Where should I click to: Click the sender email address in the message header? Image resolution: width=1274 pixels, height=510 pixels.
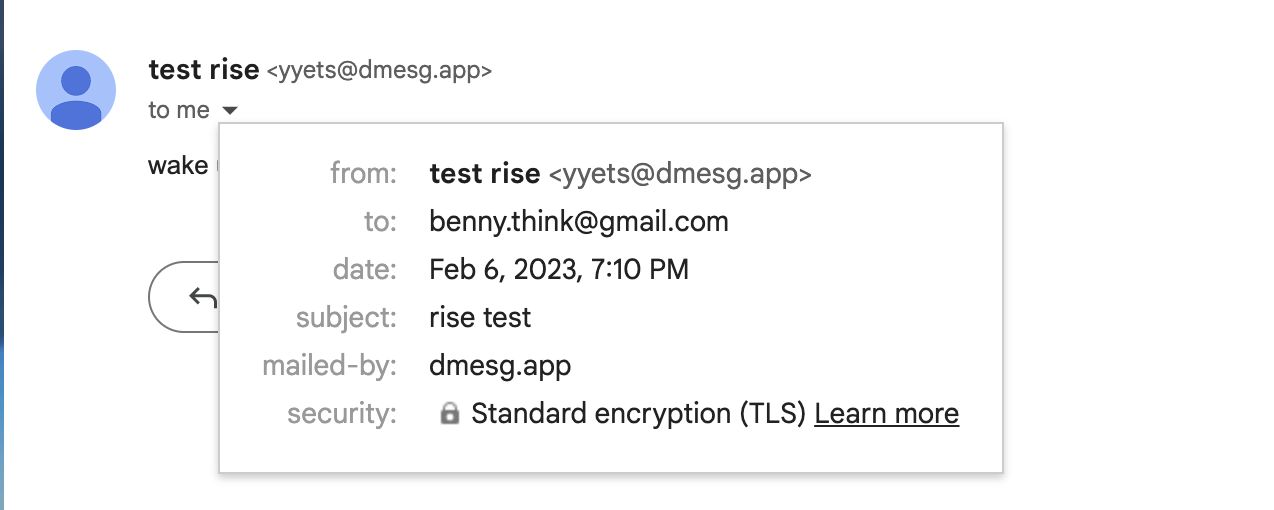pyautogui.click(x=379, y=70)
